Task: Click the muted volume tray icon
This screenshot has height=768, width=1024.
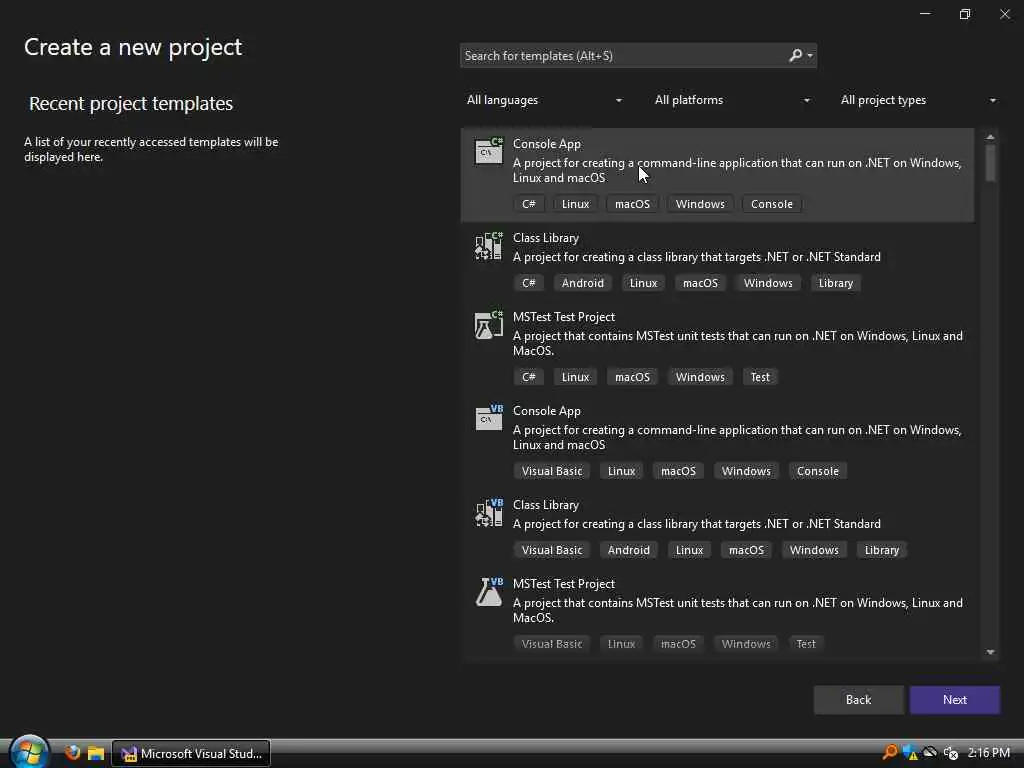Action: [951, 753]
